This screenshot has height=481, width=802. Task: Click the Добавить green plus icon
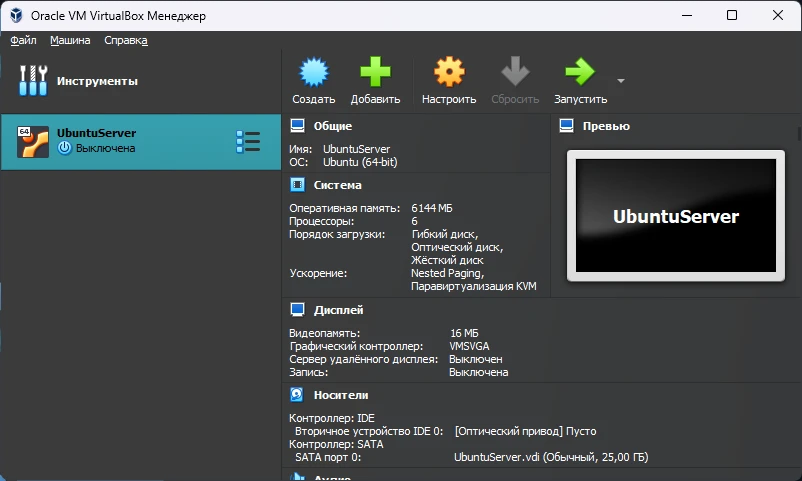pyautogui.click(x=375, y=72)
